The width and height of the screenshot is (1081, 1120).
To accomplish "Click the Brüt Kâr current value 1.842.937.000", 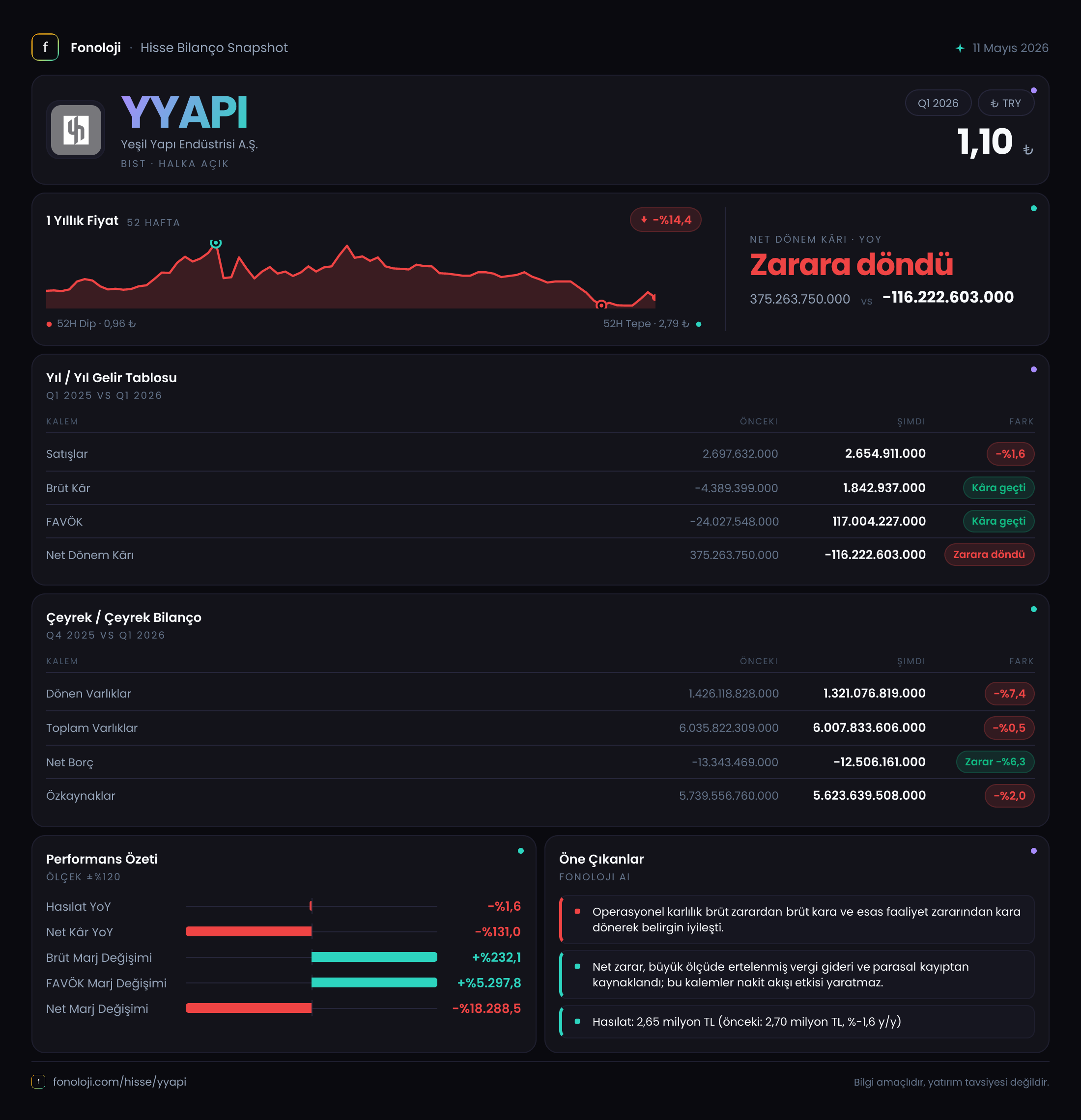I will coord(884,488).
